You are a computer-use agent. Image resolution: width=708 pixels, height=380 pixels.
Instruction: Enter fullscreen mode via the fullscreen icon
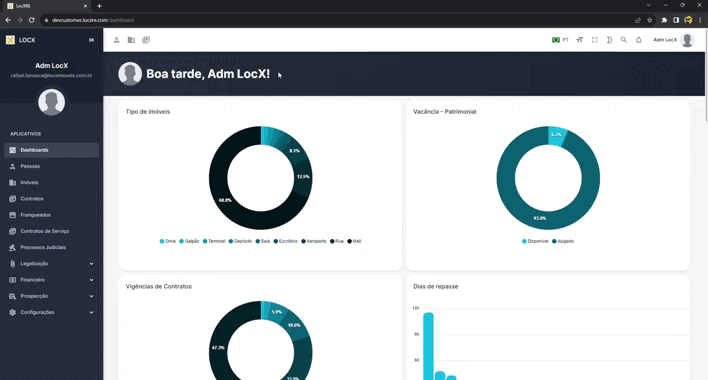[595, 40]
